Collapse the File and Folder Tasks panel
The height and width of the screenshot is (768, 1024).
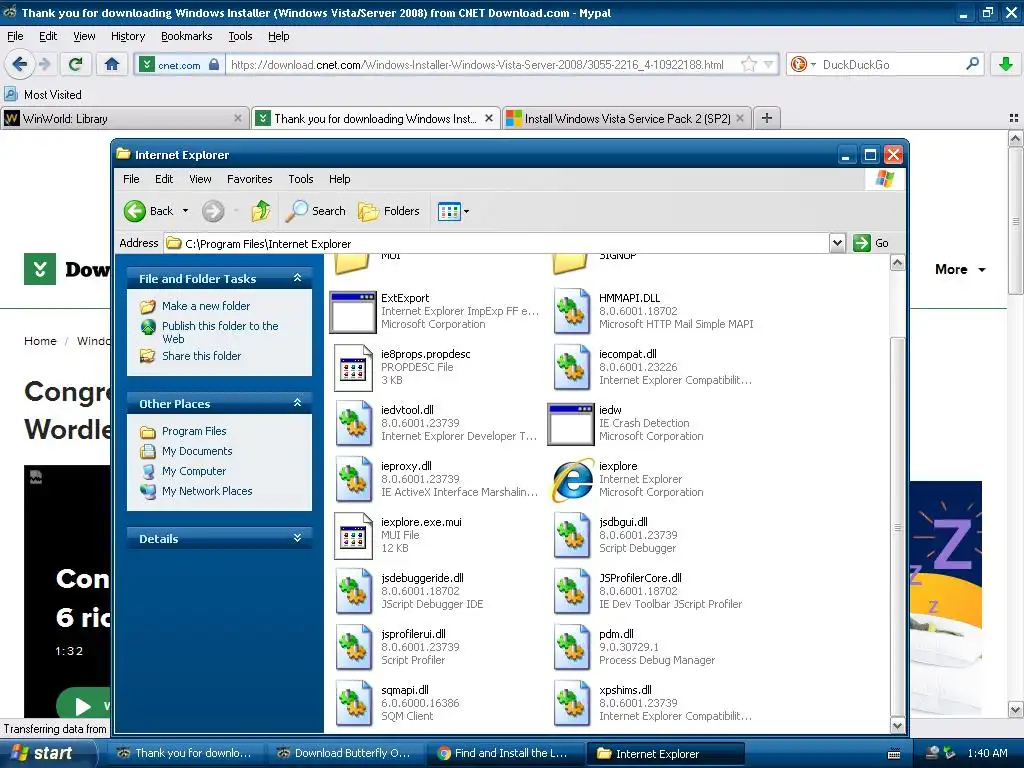tap(297, 278)
